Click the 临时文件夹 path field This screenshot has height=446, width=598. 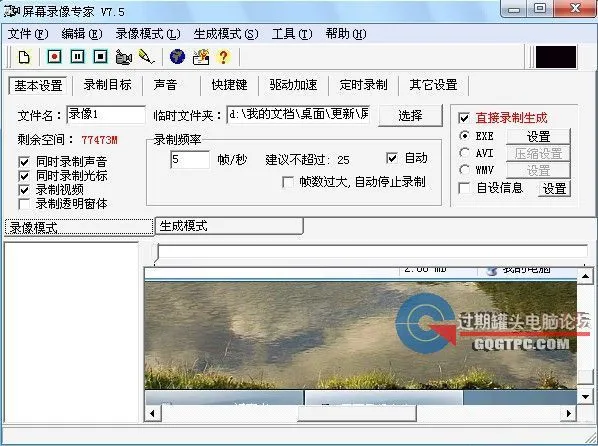pos(299,114)
